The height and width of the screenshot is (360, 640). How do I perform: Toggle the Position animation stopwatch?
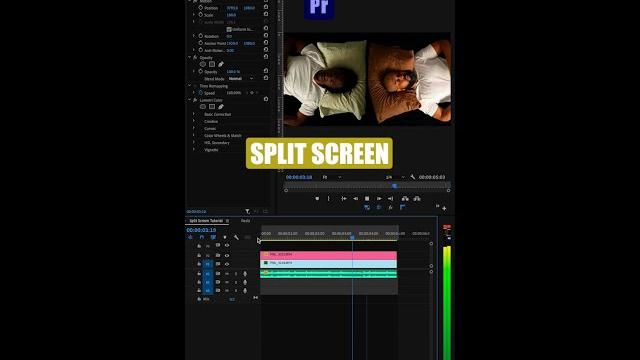click(x=200, y=8)
